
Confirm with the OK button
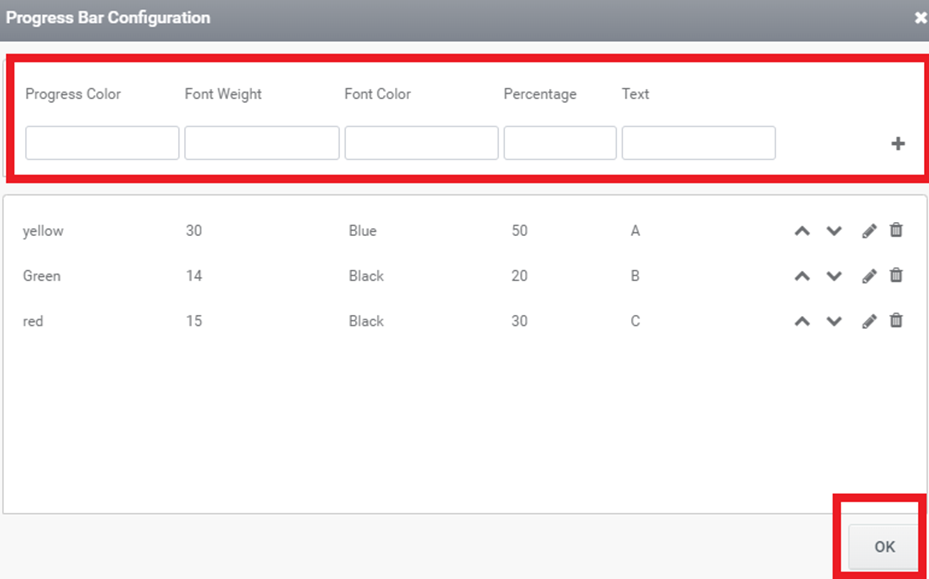tap(884, 547)
